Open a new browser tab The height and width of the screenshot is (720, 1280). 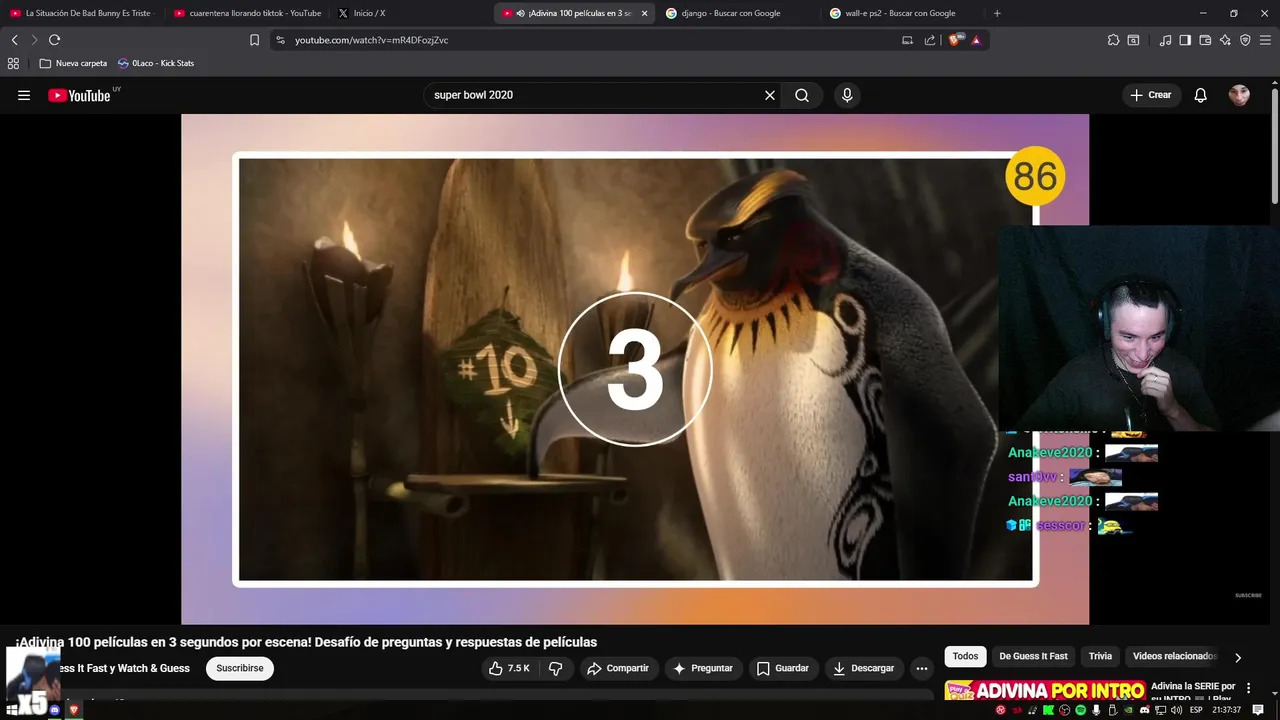997,13
